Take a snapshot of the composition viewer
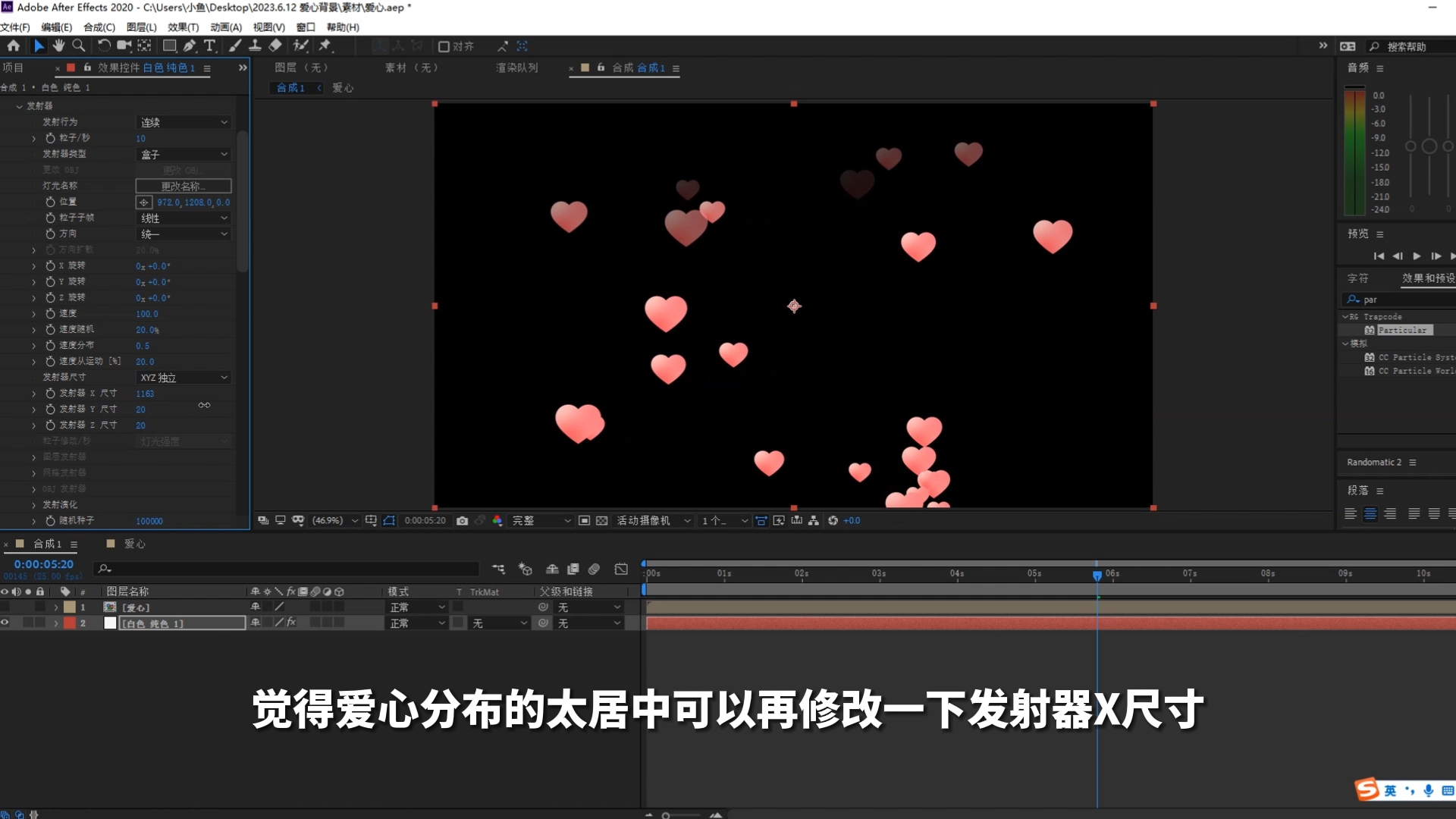 (463, 520)
